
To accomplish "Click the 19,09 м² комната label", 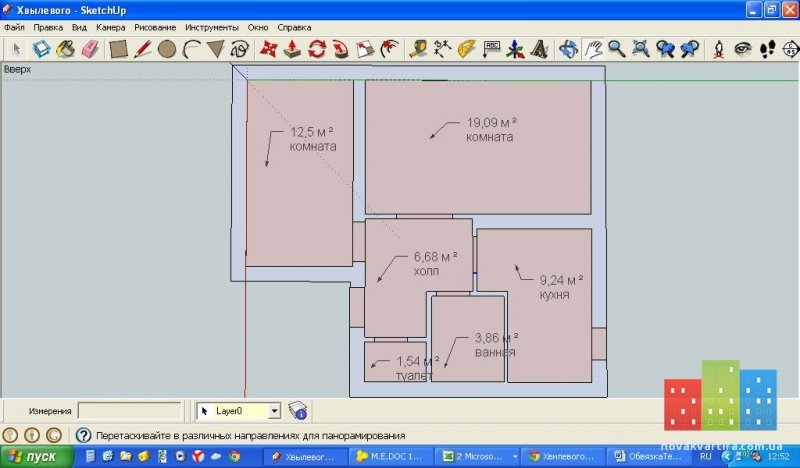I will click(x=491, y=130).
